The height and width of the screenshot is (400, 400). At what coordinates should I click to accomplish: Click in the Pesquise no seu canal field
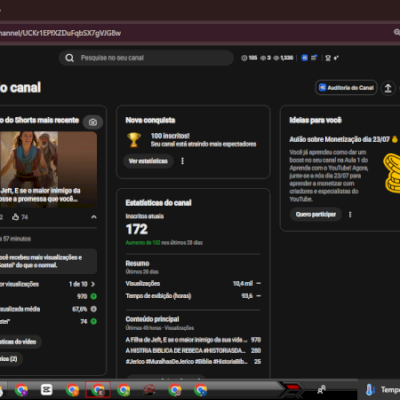click(x=146, y=58)
